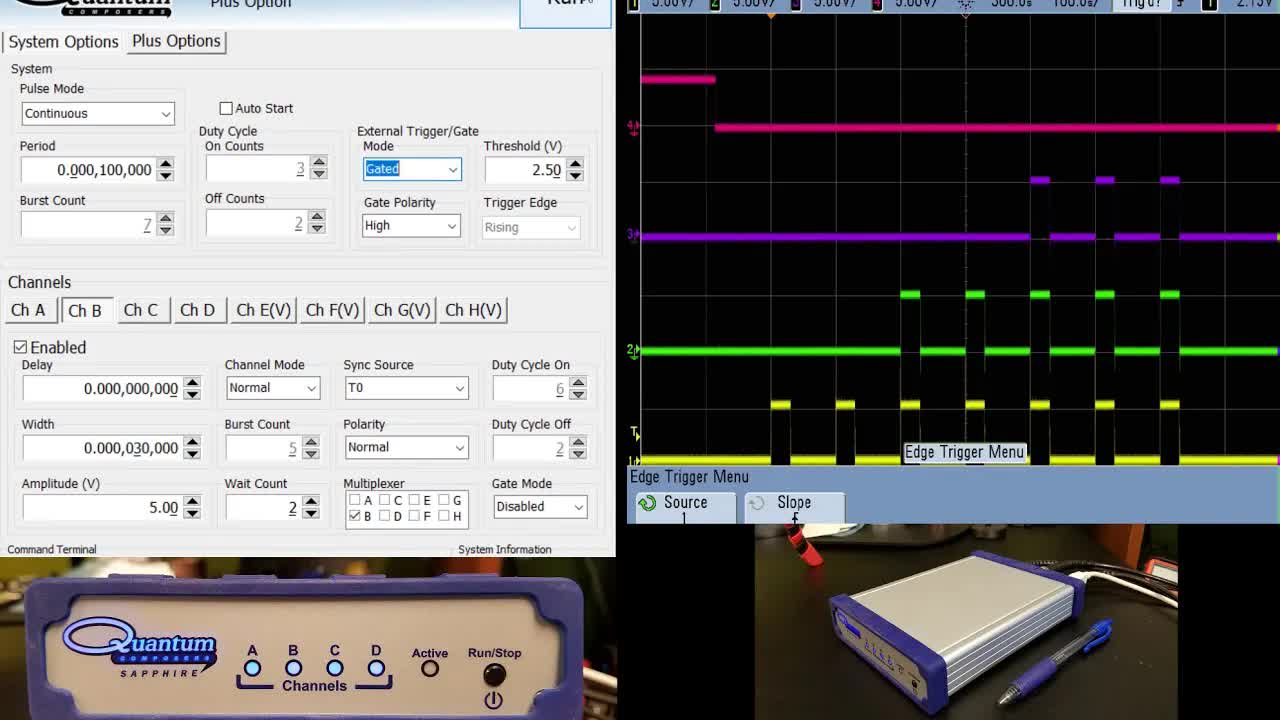The height and width of the screenshot is (720, 1280).
Task: Check Multiplexer box C
Action: click(x=384, y=501)
